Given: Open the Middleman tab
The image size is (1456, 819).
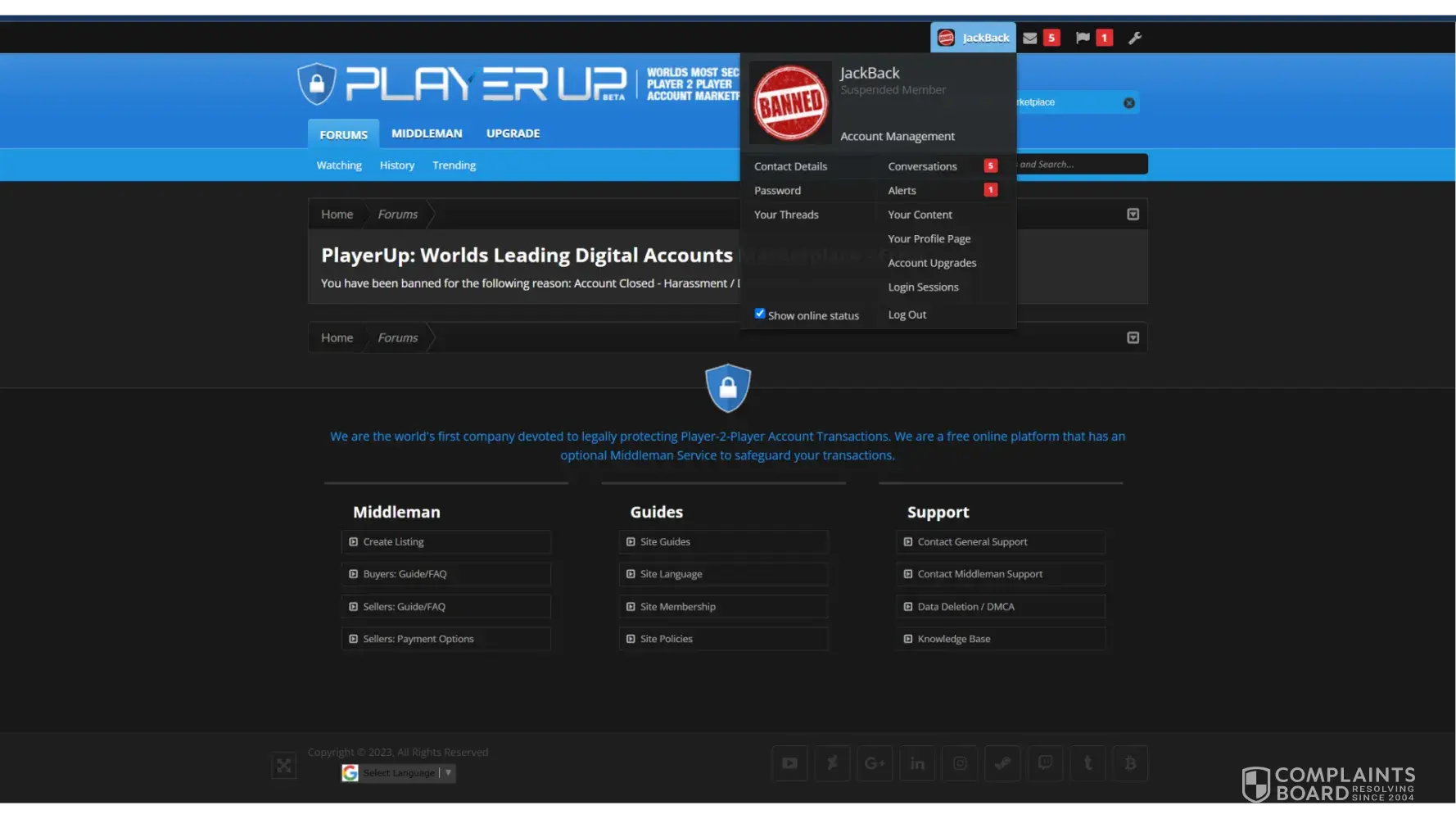Looking at the screenshot, I should pyautogui.click(x=427, y=133).
